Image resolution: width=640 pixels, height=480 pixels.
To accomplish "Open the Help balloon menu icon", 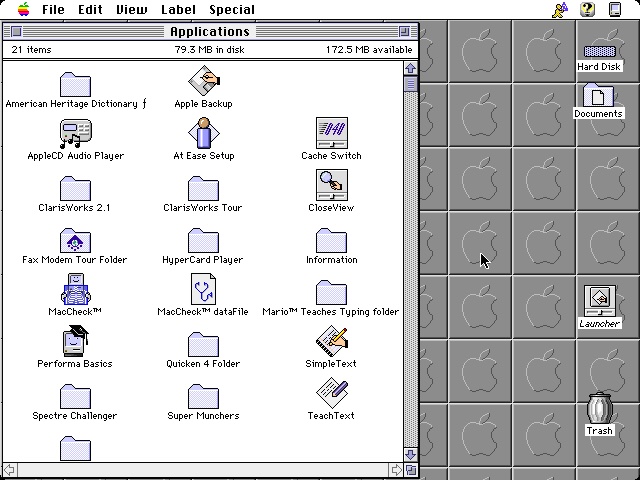I will [587, 9].
